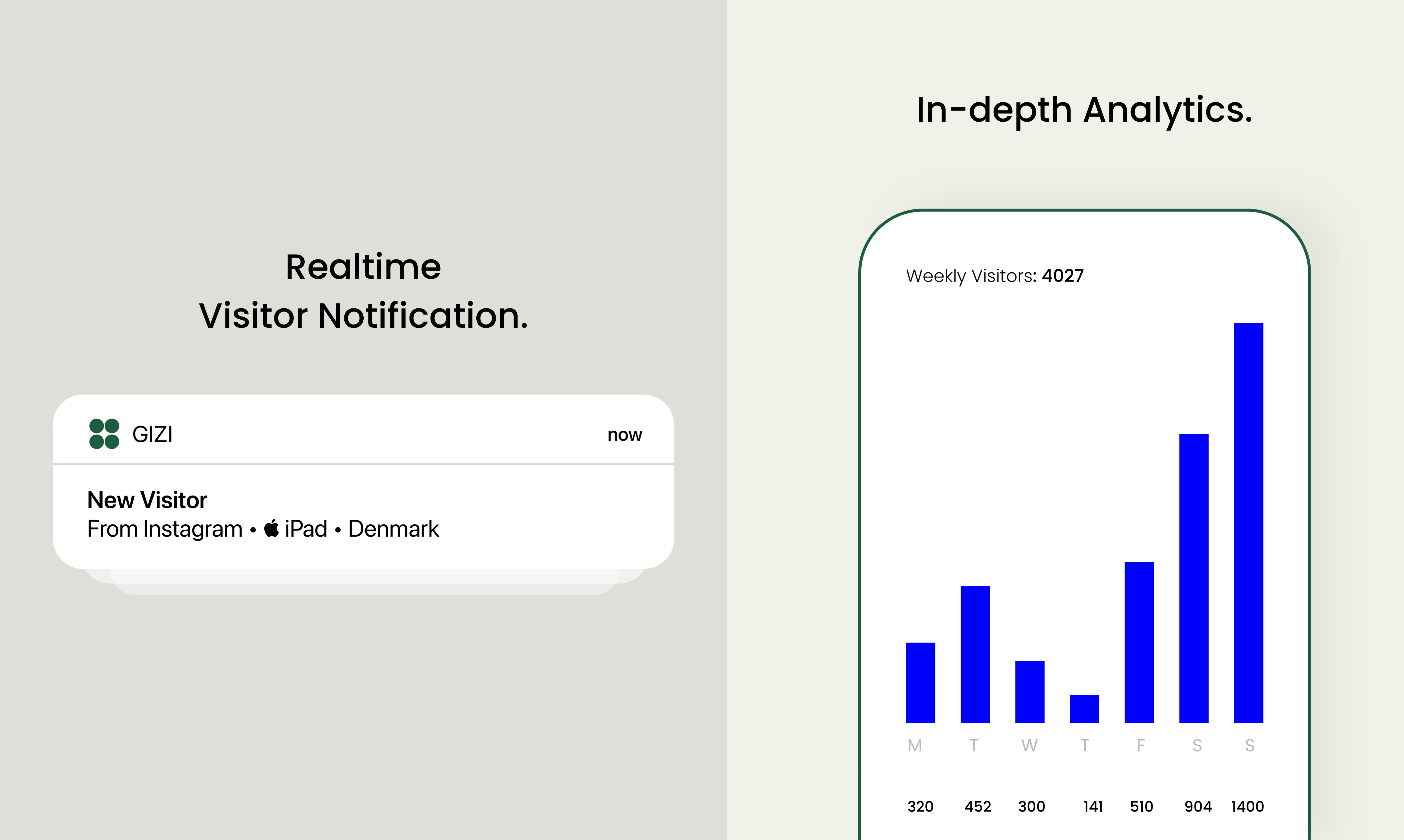Click the 141 visitor count
The image size is (1404, 840).
click(x=1093, y=806)
